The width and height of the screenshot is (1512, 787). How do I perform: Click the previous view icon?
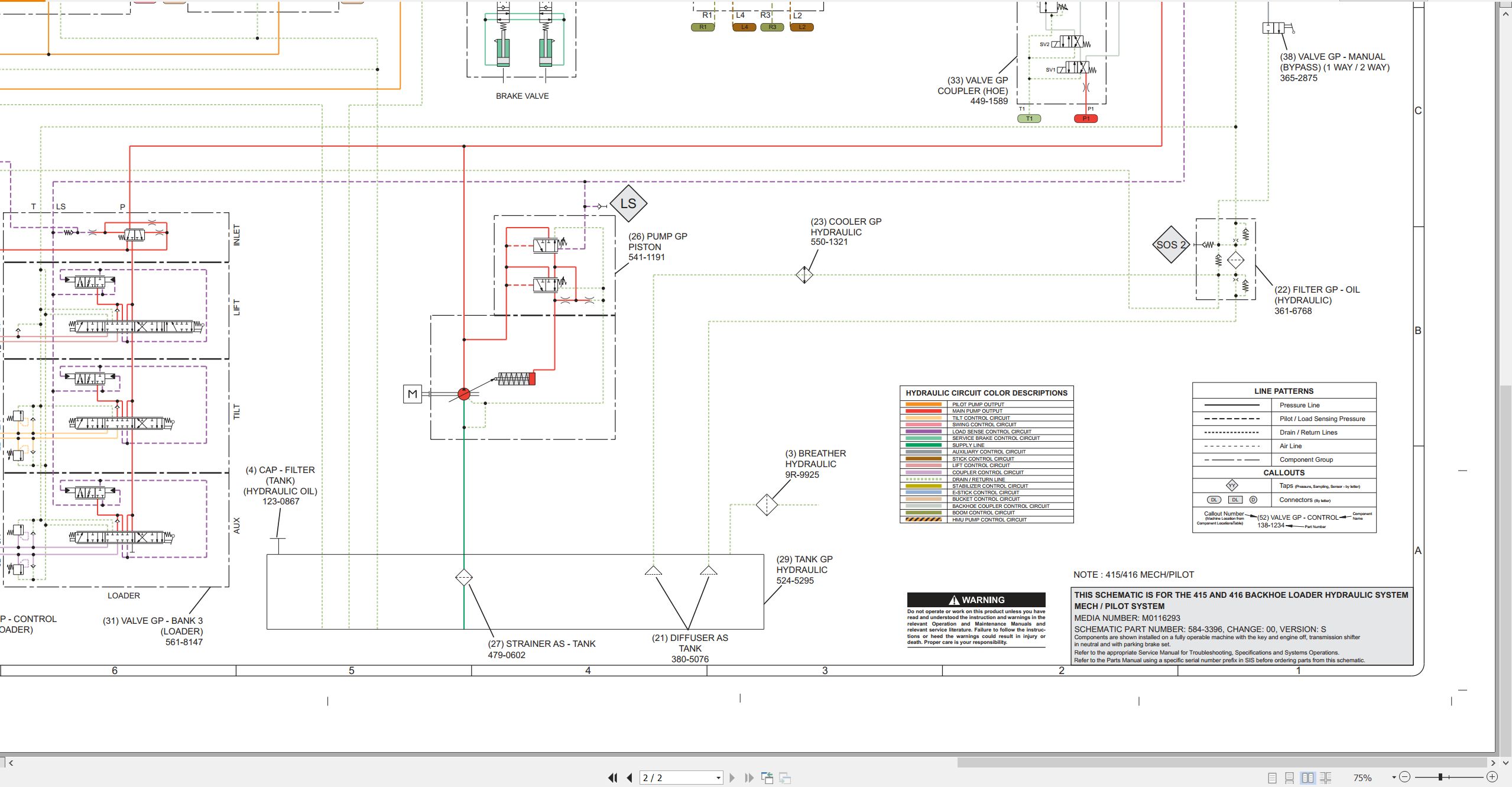(767, 778)
